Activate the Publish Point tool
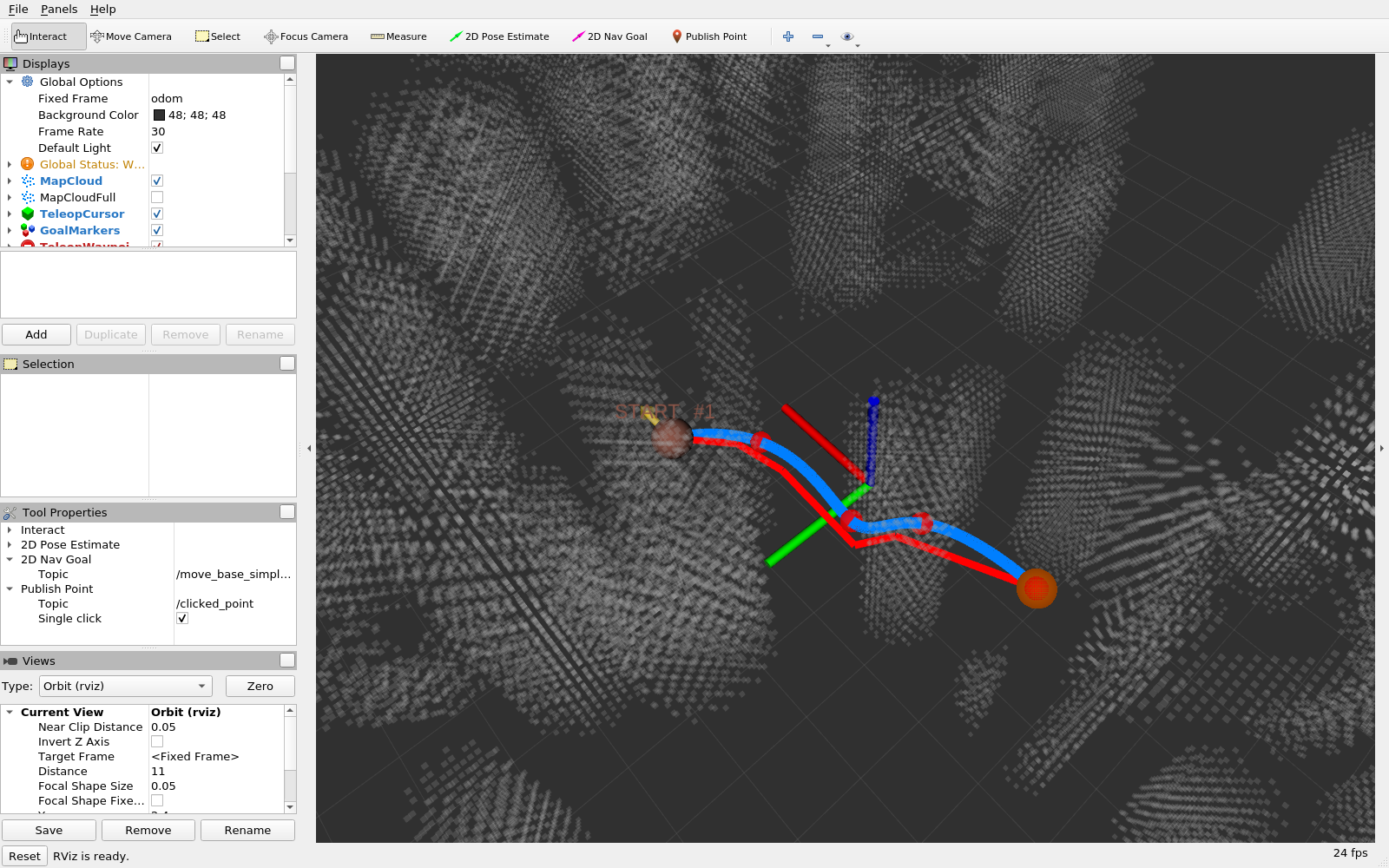This screenshot has width=1389, height=868. tap(709, 36)
